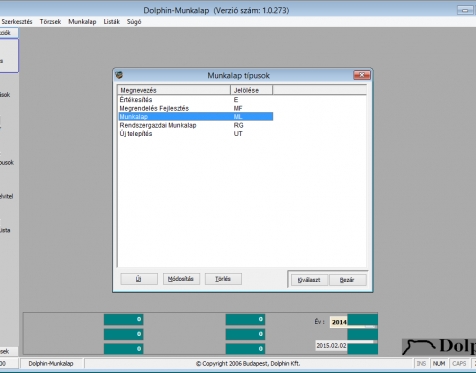Click the CAPS status bar indicator
Screen dimensions: 476x373
tap(459, 363)
